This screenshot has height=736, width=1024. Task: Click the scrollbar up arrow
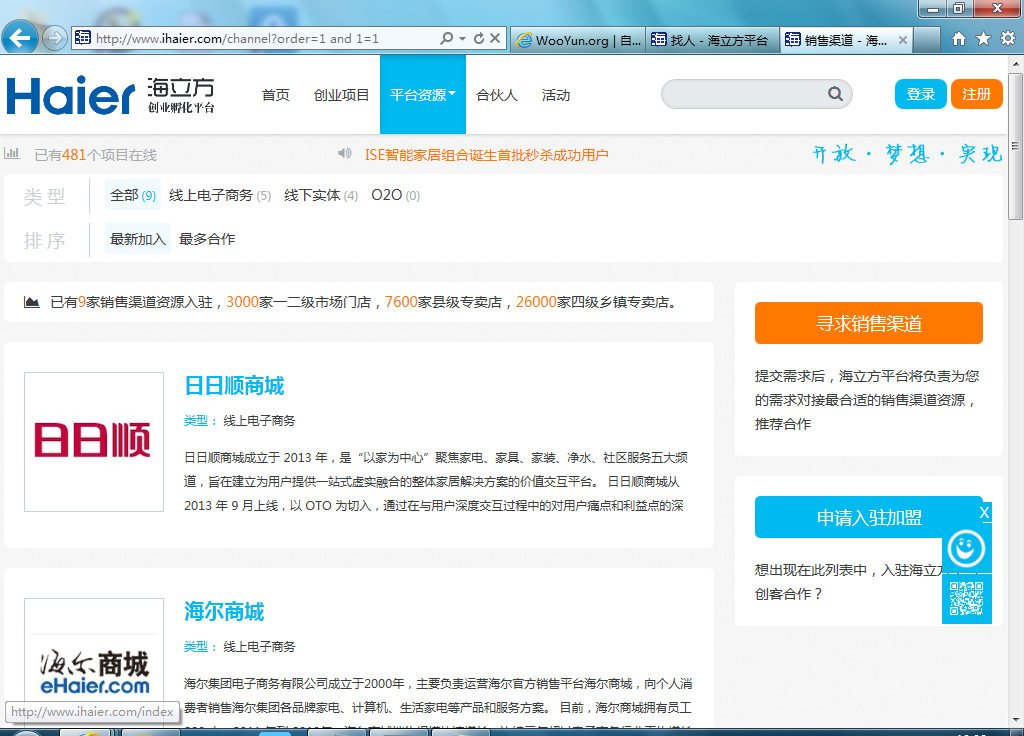(1015, 64)
